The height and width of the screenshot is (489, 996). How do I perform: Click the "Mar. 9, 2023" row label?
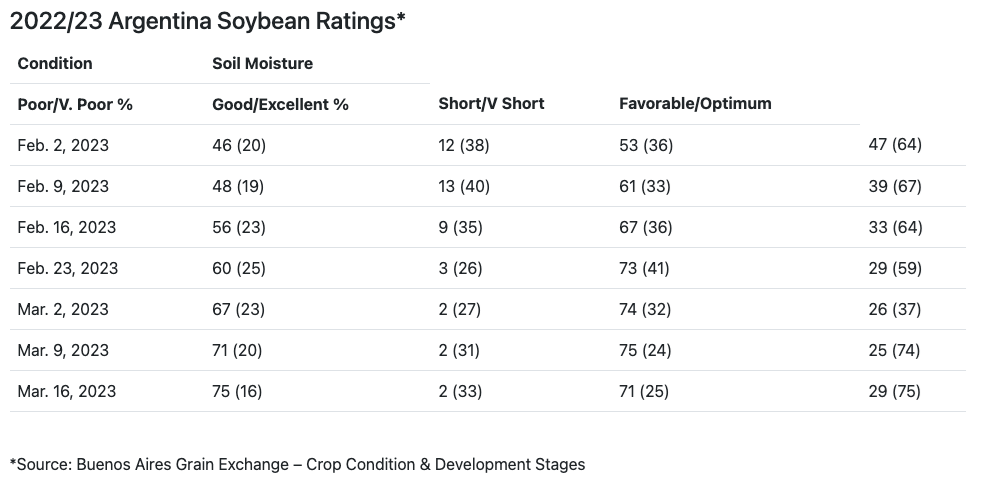tap(63, 350)
